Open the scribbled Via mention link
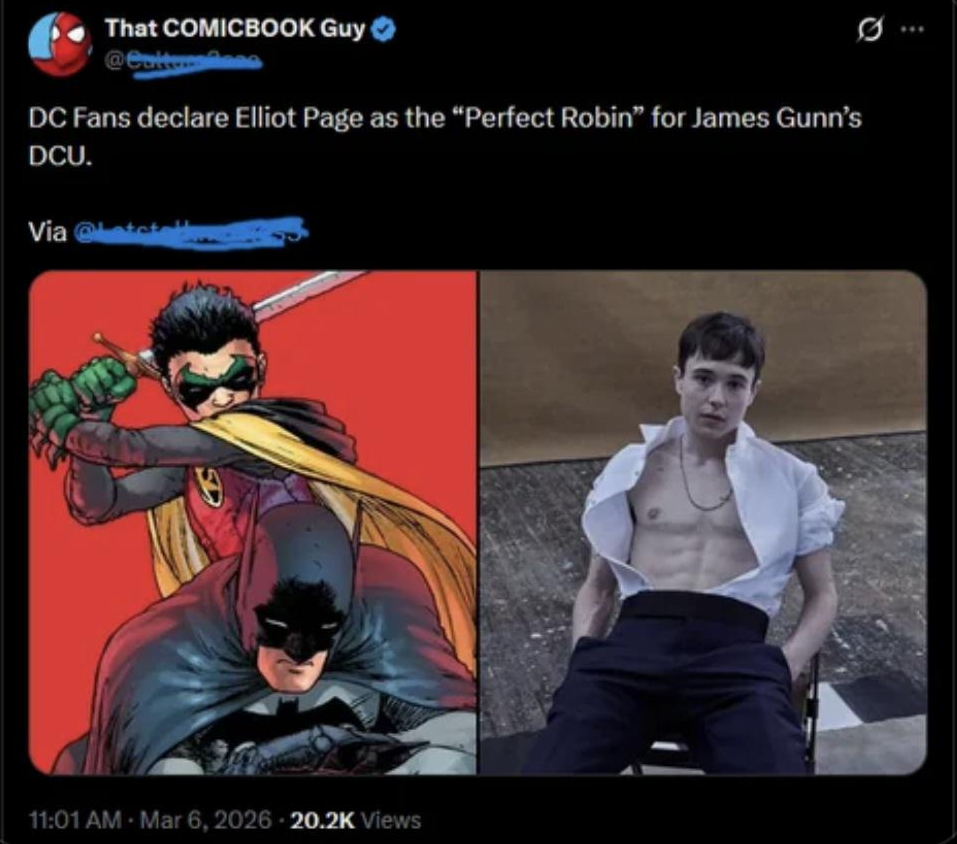The width and height of the screenshot is (957, 844). (x=190, y=233)
